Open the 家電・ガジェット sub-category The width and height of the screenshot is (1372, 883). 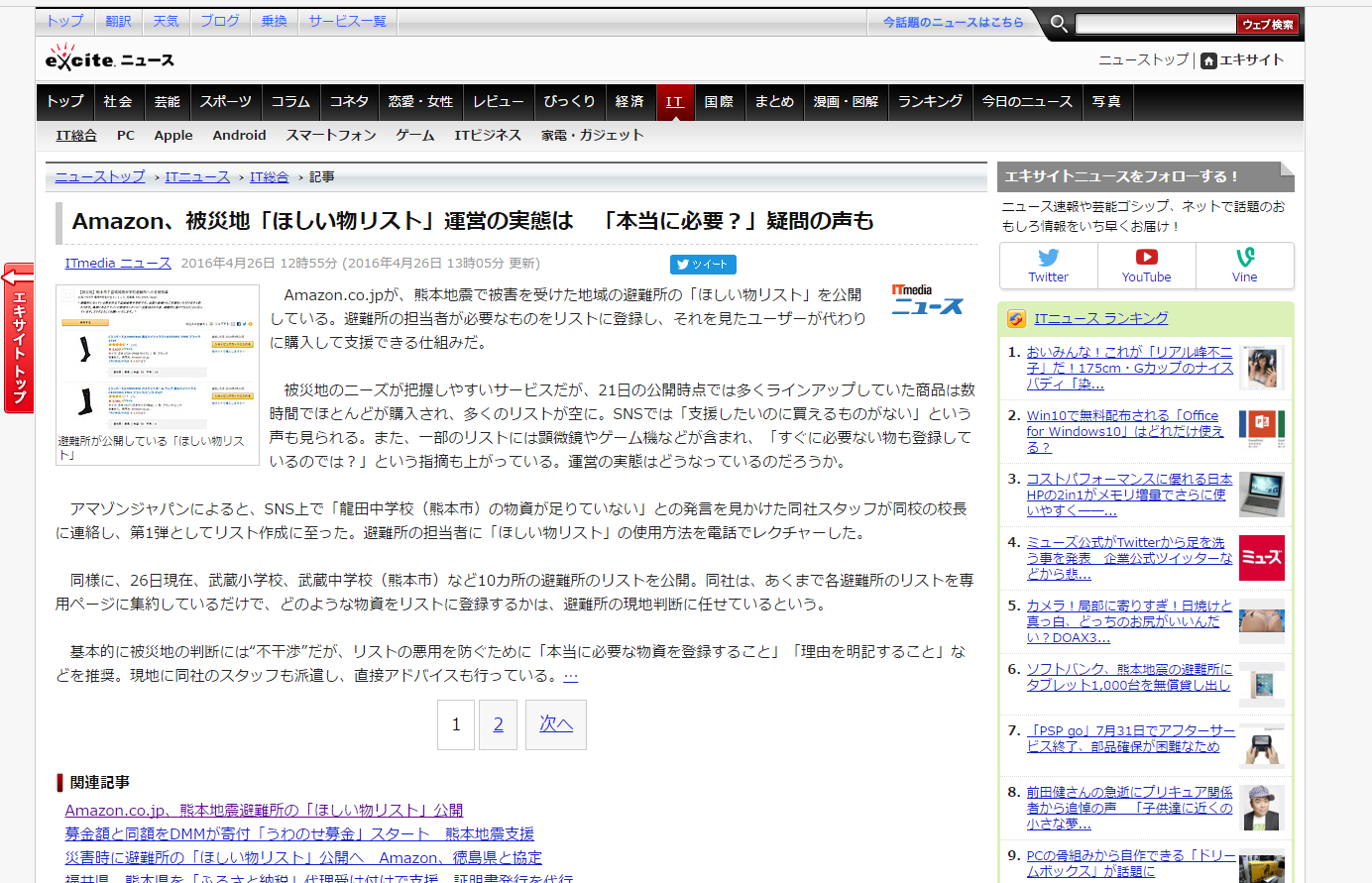[x=593, y=136]
